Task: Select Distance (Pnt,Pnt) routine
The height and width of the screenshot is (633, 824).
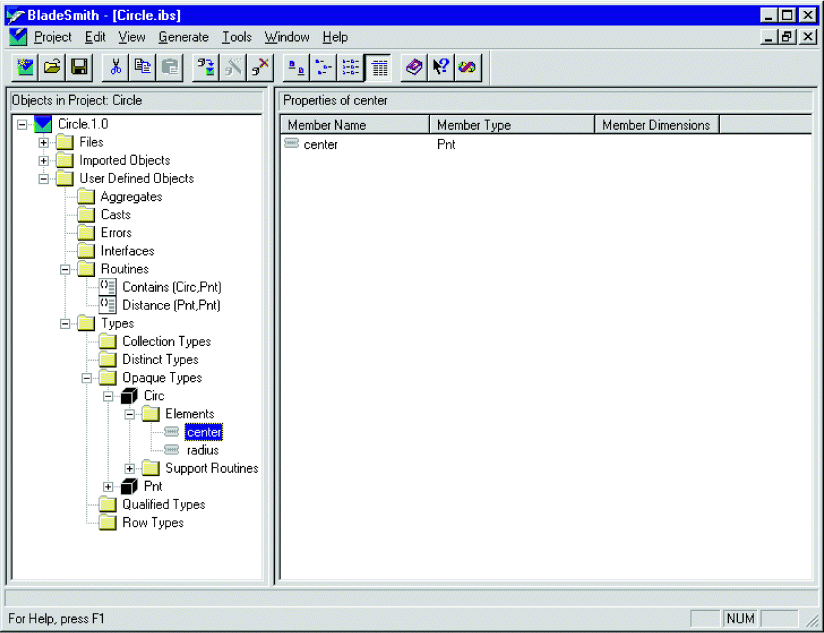Action: coord(171,305)
